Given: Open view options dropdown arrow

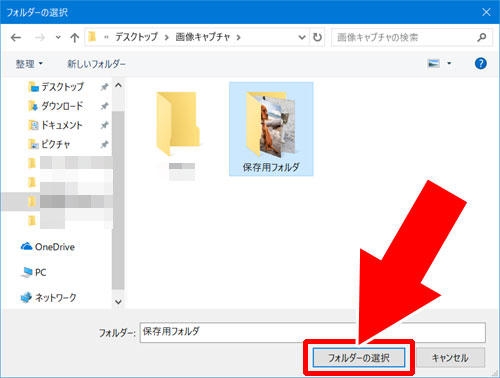Looking at the screenshot, I should (x=449, y=63).
